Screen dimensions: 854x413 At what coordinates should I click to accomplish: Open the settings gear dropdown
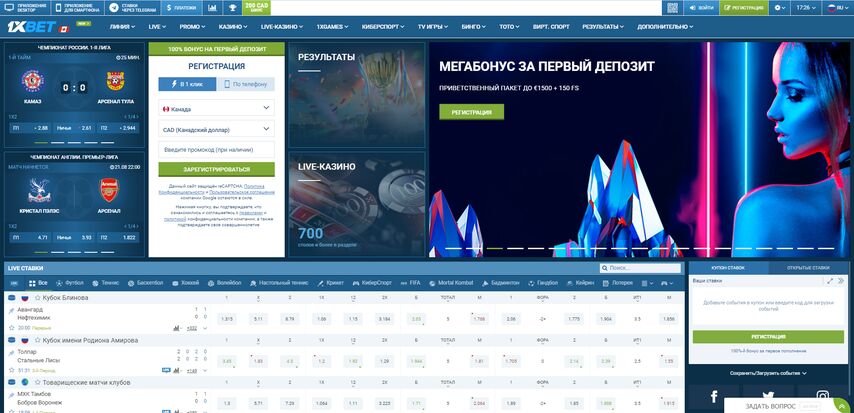[780, 8]
